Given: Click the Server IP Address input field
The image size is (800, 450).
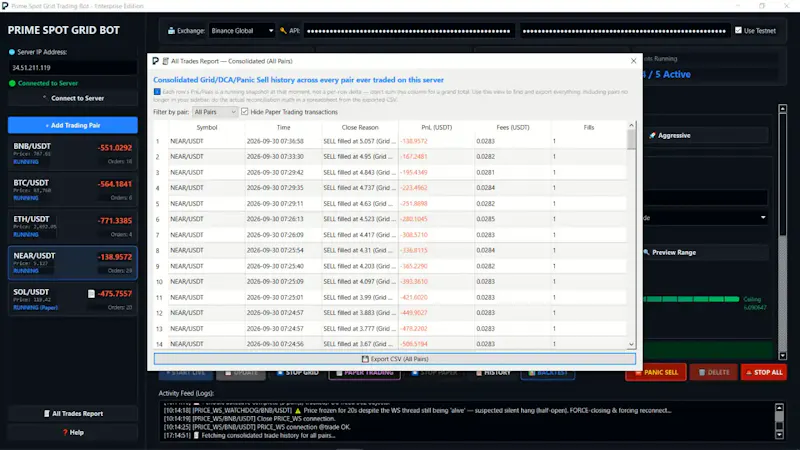Looking at the screenshot, I should click(x=72, y=67).
